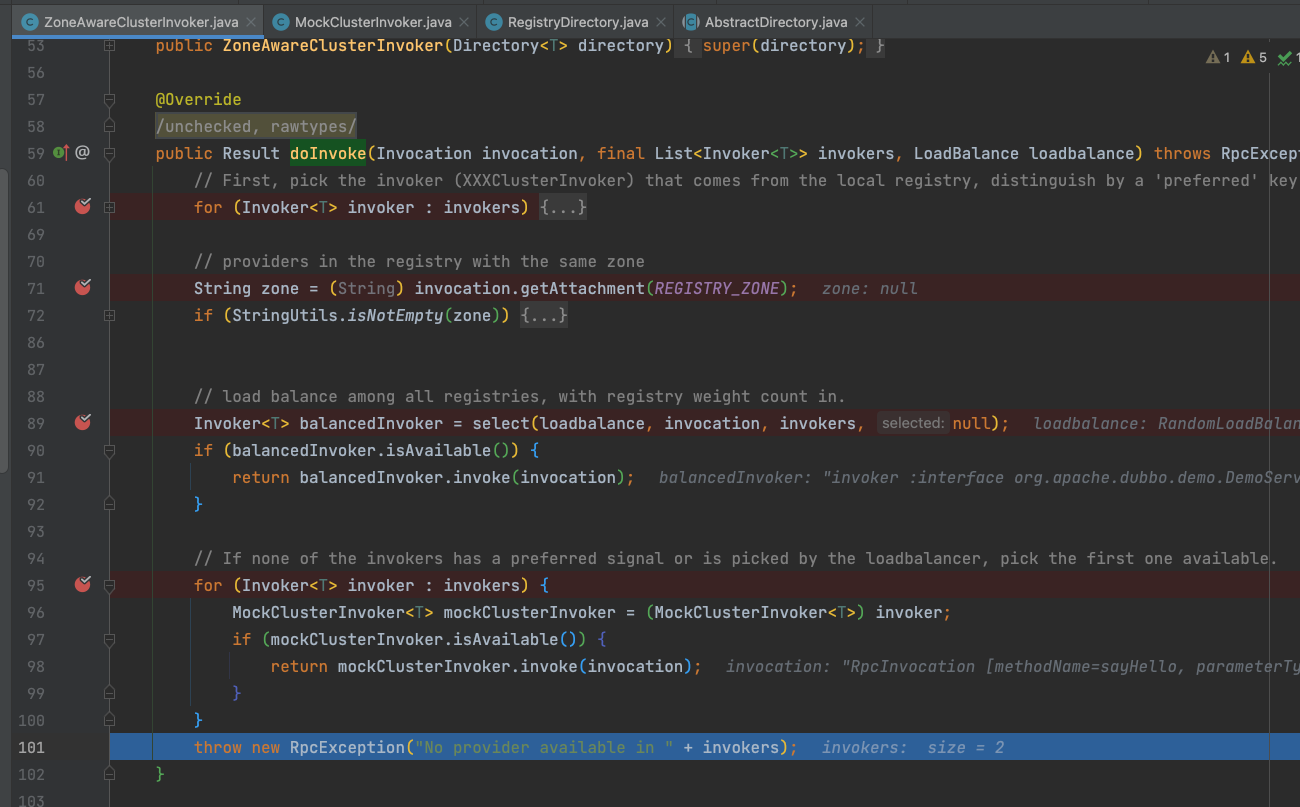The width and height of the screenshot is (1300, 807).
Task: Click the 'selected:' parameter hint on line 89
Action: coord(913,423)
